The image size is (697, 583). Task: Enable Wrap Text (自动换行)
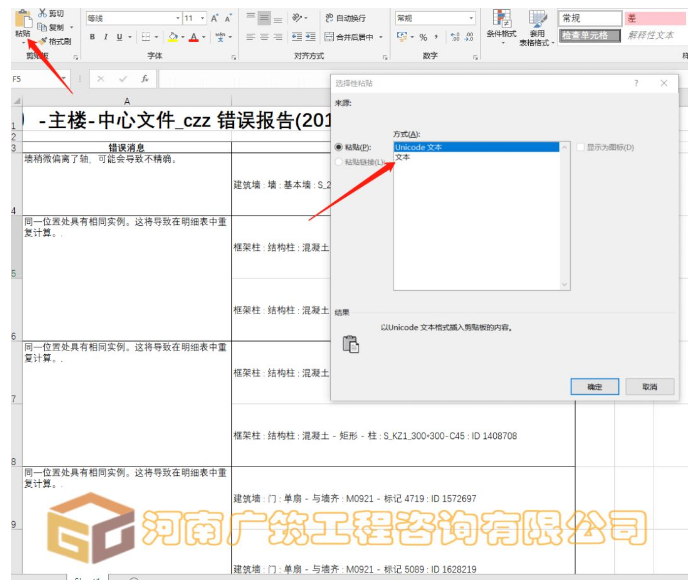pyautogui.click(x=346, y=18)
